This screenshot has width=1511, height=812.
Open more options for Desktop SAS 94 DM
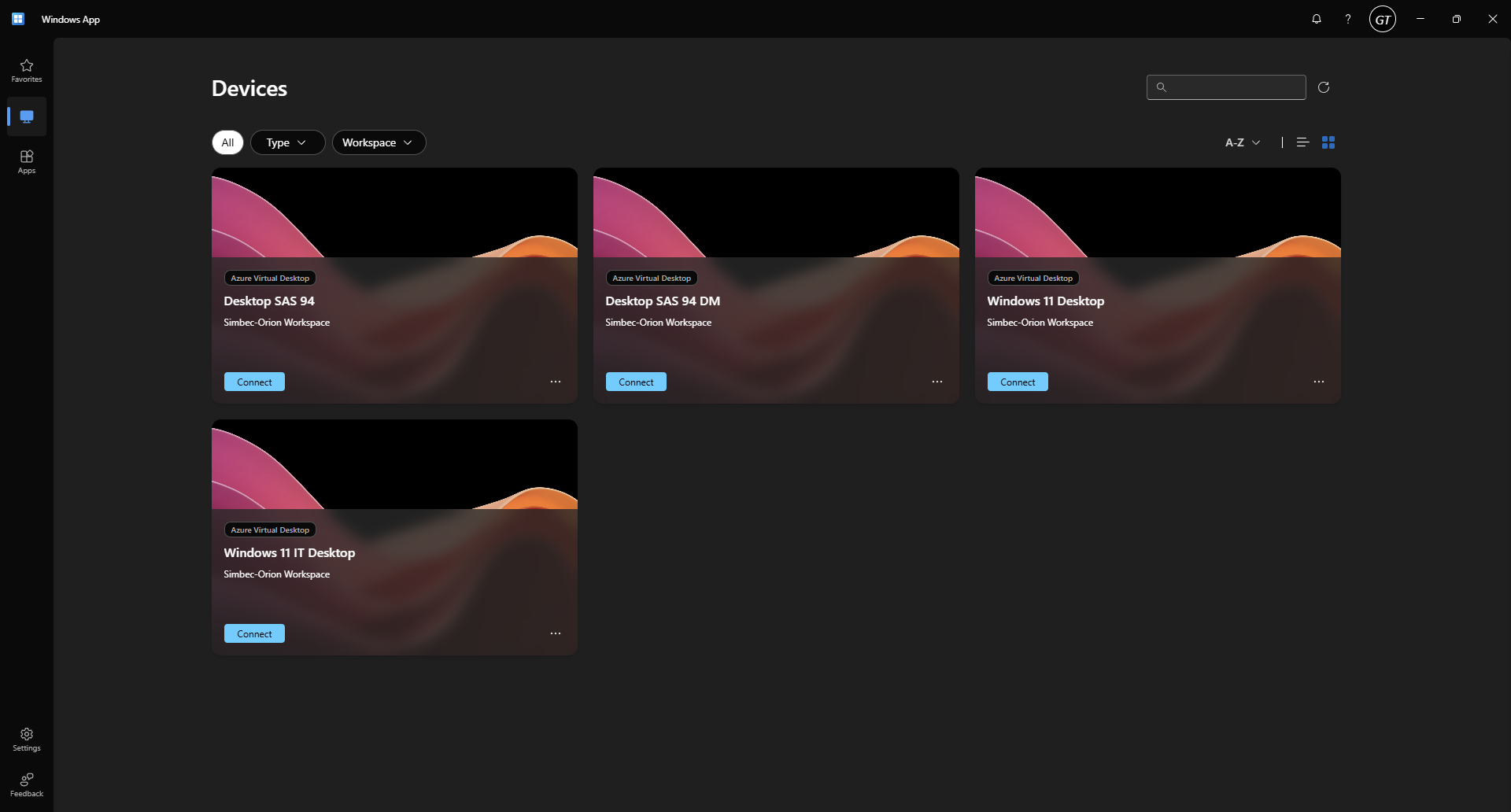click(937, 382)
